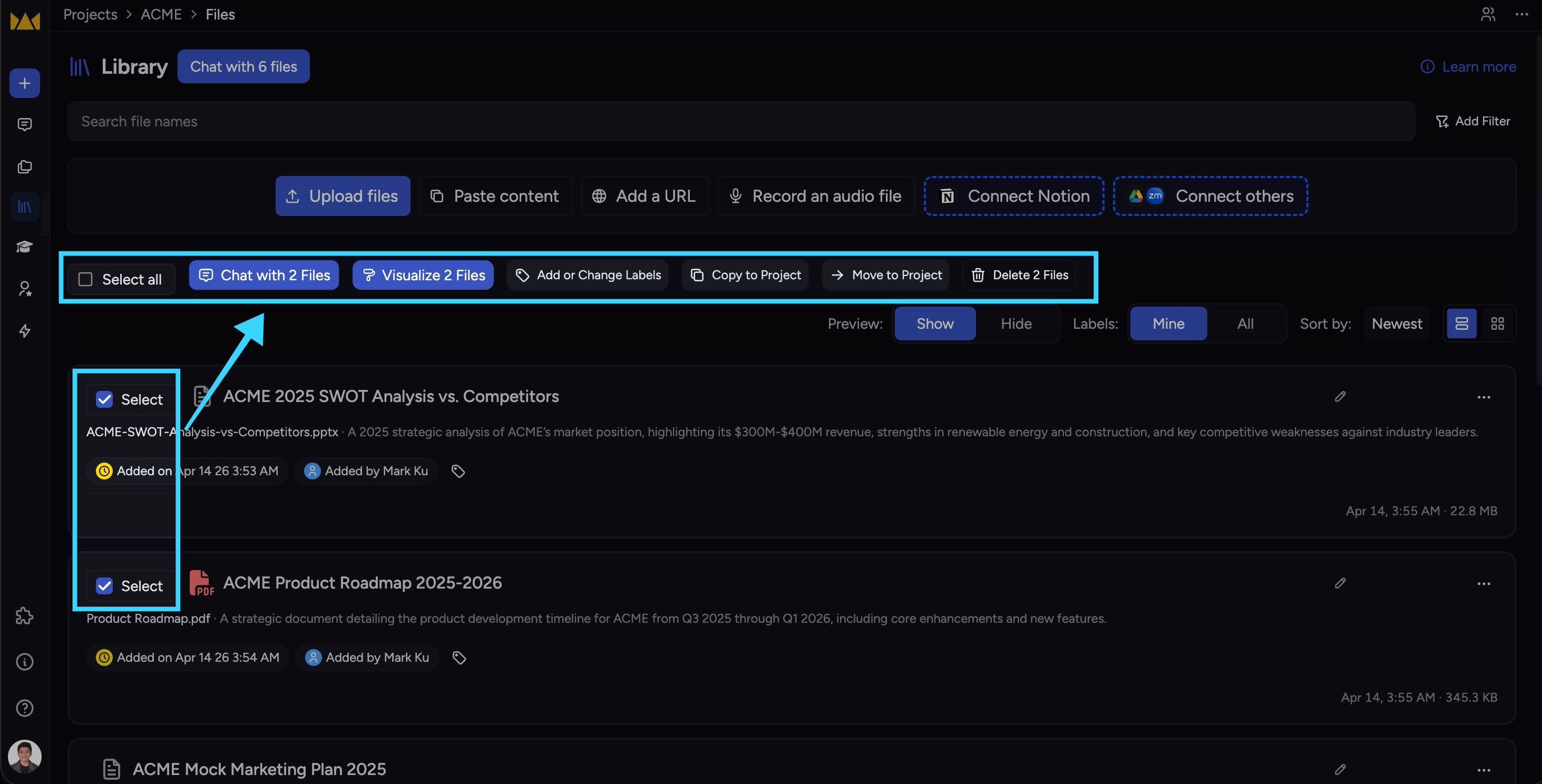1542x784 pixels.
Task: Open the Add Filter menu
Action: (x=1472, y=122)
